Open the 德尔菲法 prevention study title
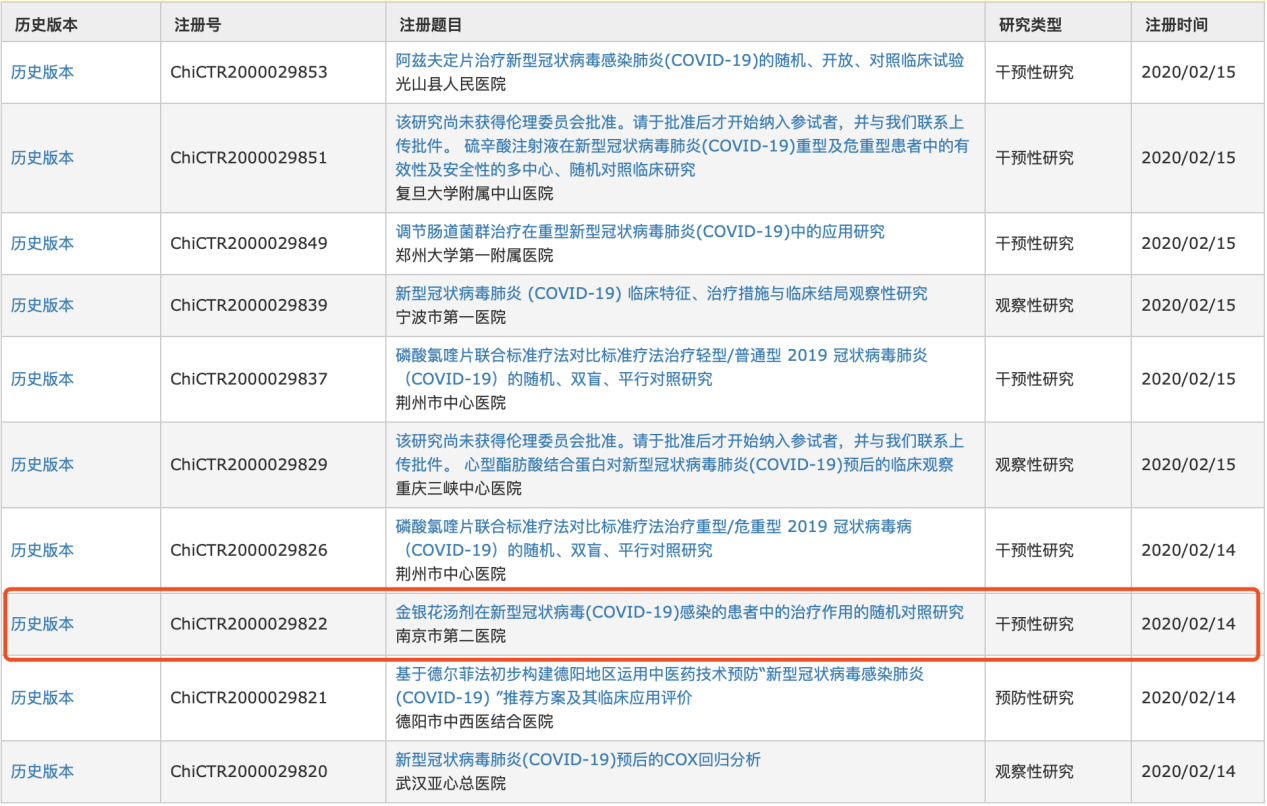This screenshot has height=806, width=1267. click(660, 675)
